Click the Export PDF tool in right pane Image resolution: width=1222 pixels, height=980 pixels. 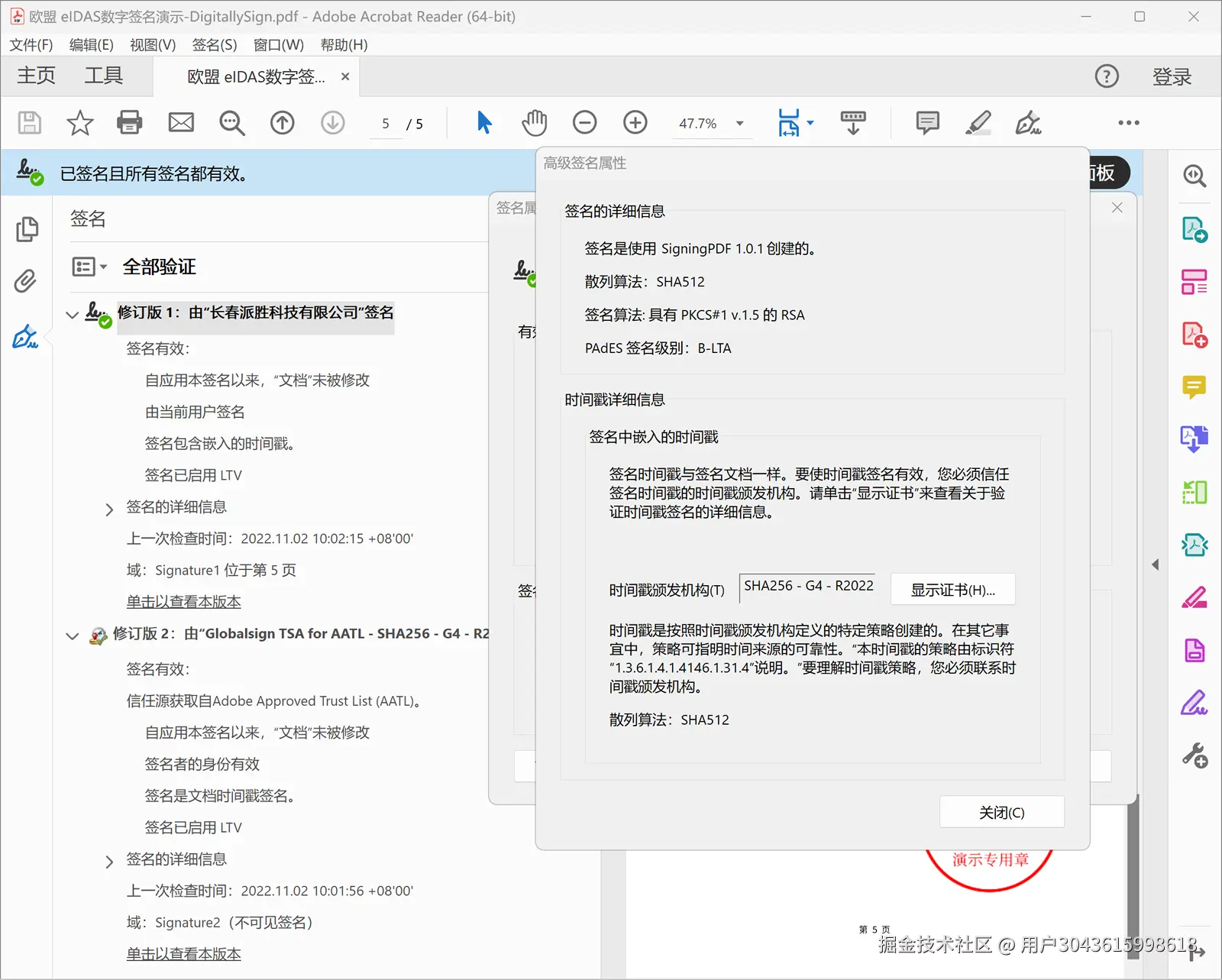(x=1195, y=229)
